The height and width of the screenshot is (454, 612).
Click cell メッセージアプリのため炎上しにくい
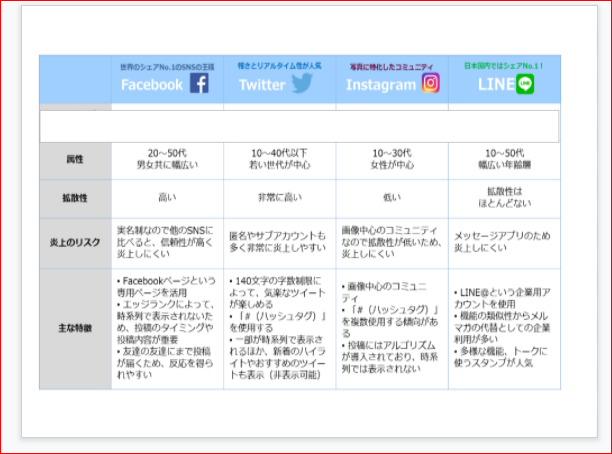pyautogui.click(x=505, y=243)
